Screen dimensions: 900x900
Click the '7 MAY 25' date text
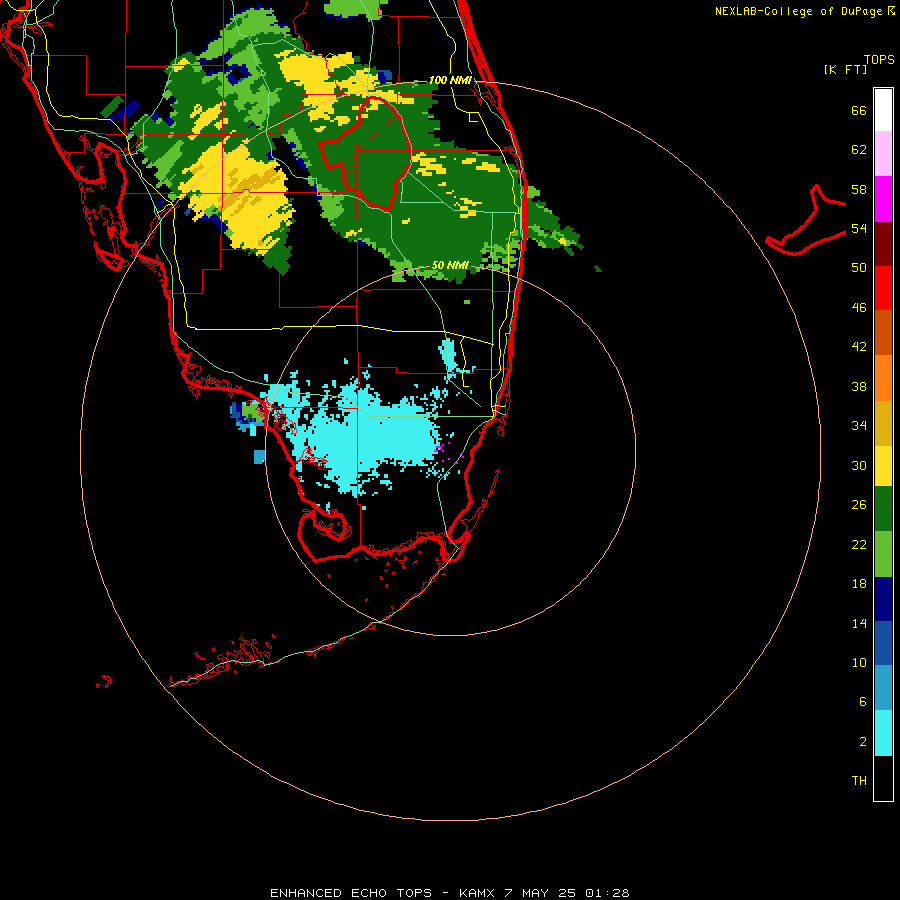click(x=540, y=893)
